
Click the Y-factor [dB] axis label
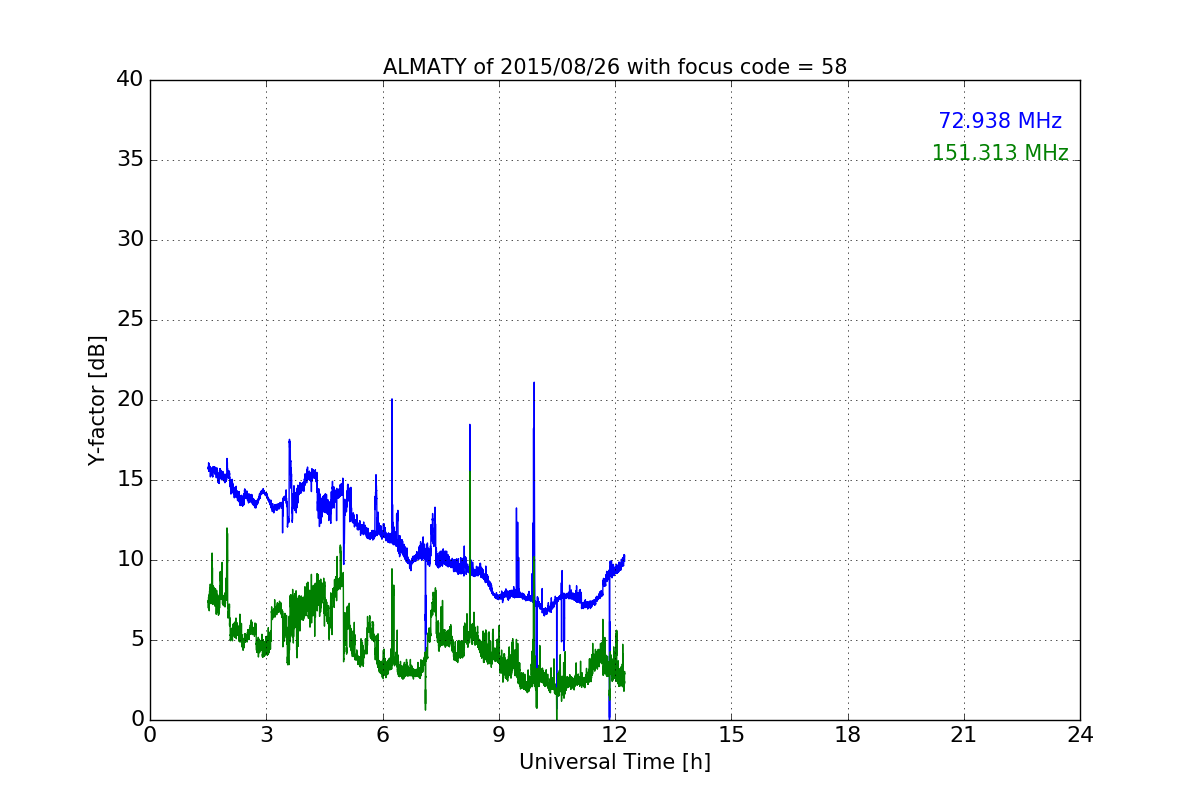coord(97,400)
